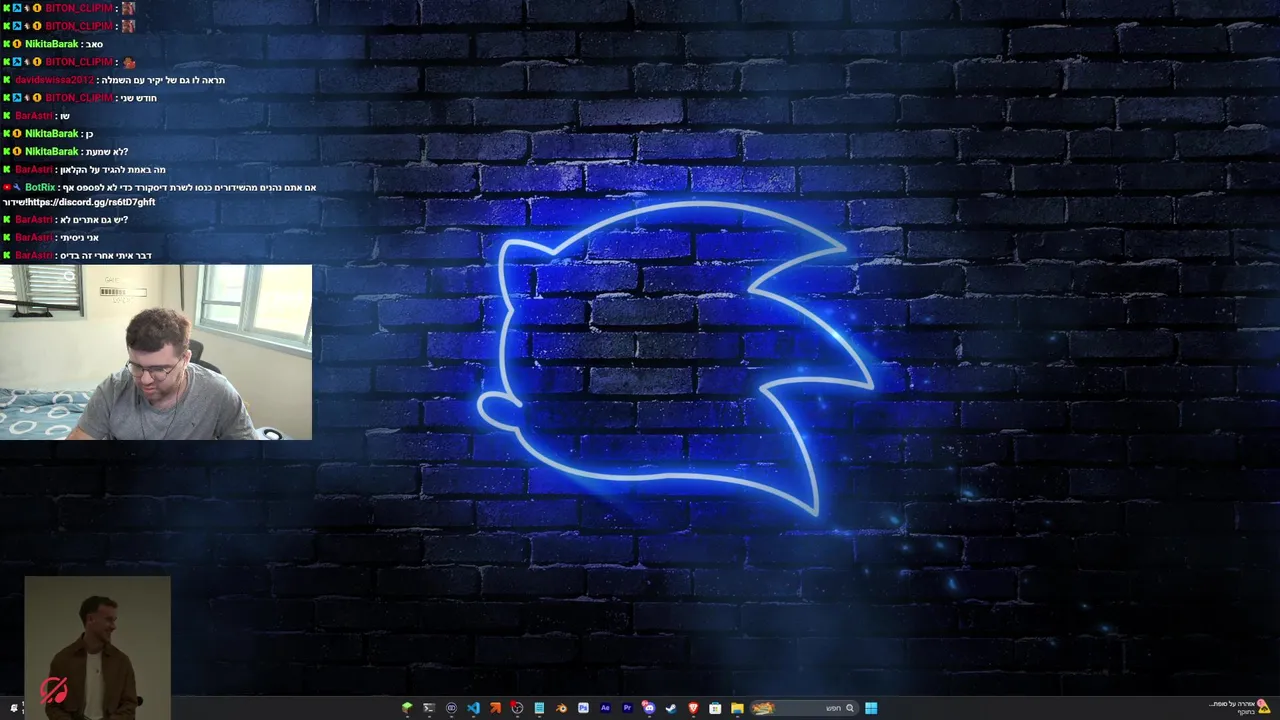1280x720 pixels.
Task: Click the Windows Start button
Action: click(x=871, y=708)
